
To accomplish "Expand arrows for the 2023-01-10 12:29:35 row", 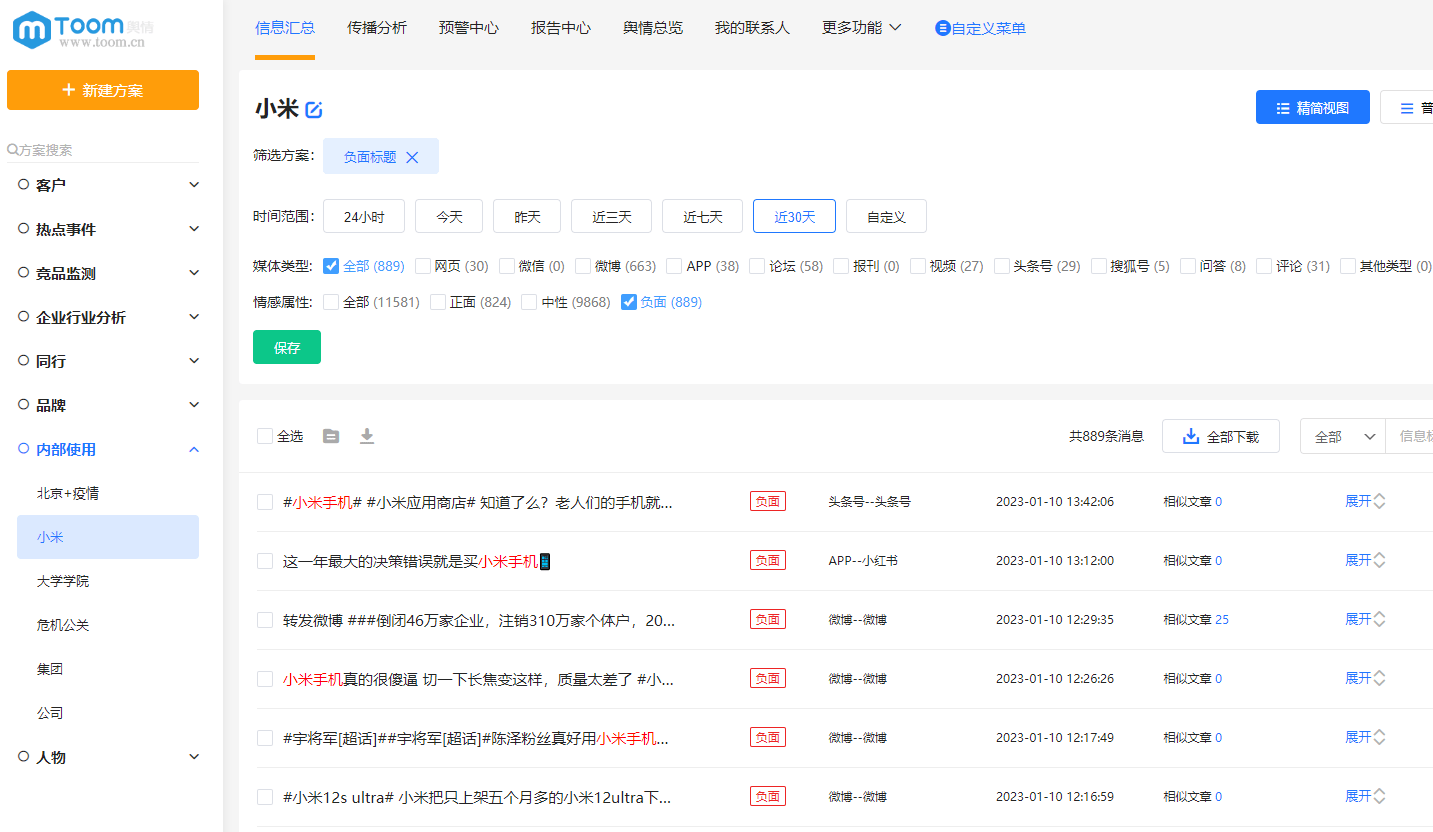I will tap(1379, 620).
